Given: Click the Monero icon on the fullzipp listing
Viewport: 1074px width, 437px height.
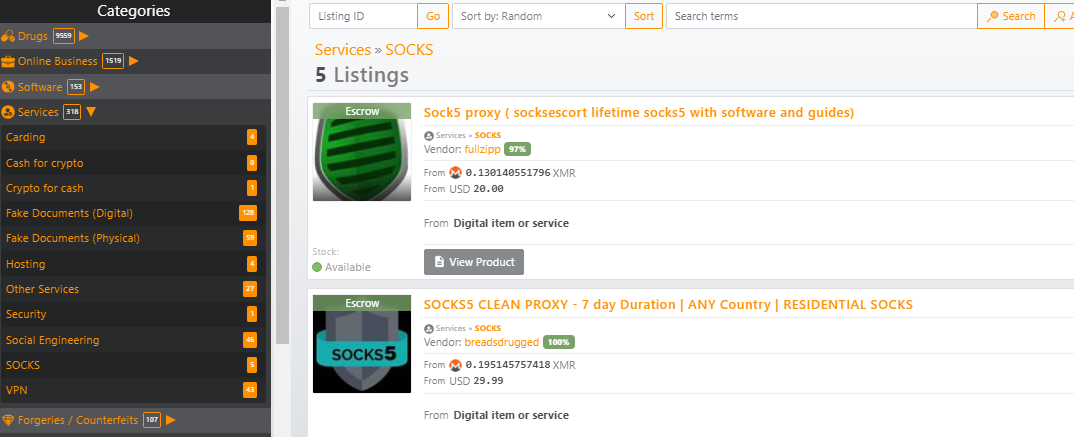Looking at the screenshot, I should point(455,173).
